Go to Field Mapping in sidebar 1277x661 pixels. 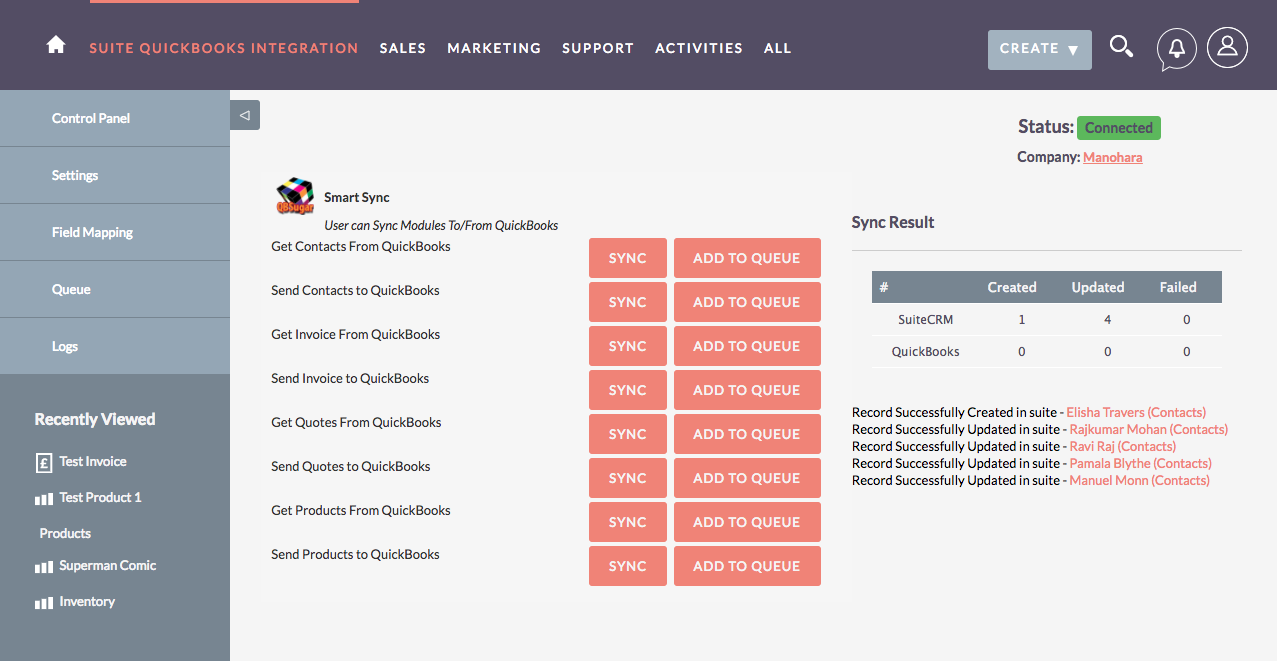[92, 232]
